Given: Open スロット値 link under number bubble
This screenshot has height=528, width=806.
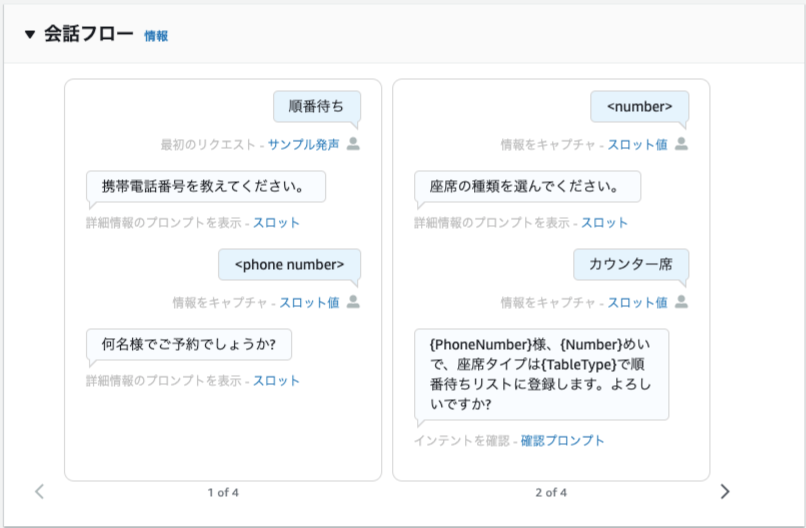Looking at the screenshot, I should [x=637, y=144].
